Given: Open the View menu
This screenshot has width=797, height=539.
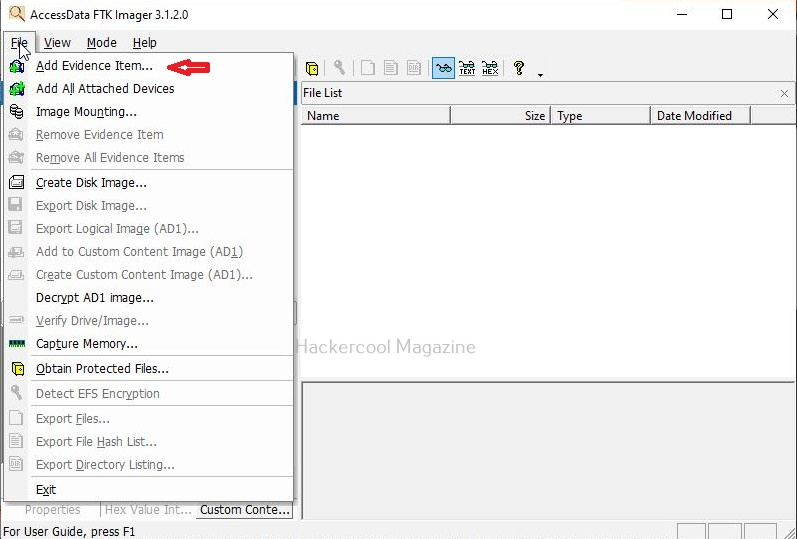Looking at the screenshot, I should click(x=57, y=43).
